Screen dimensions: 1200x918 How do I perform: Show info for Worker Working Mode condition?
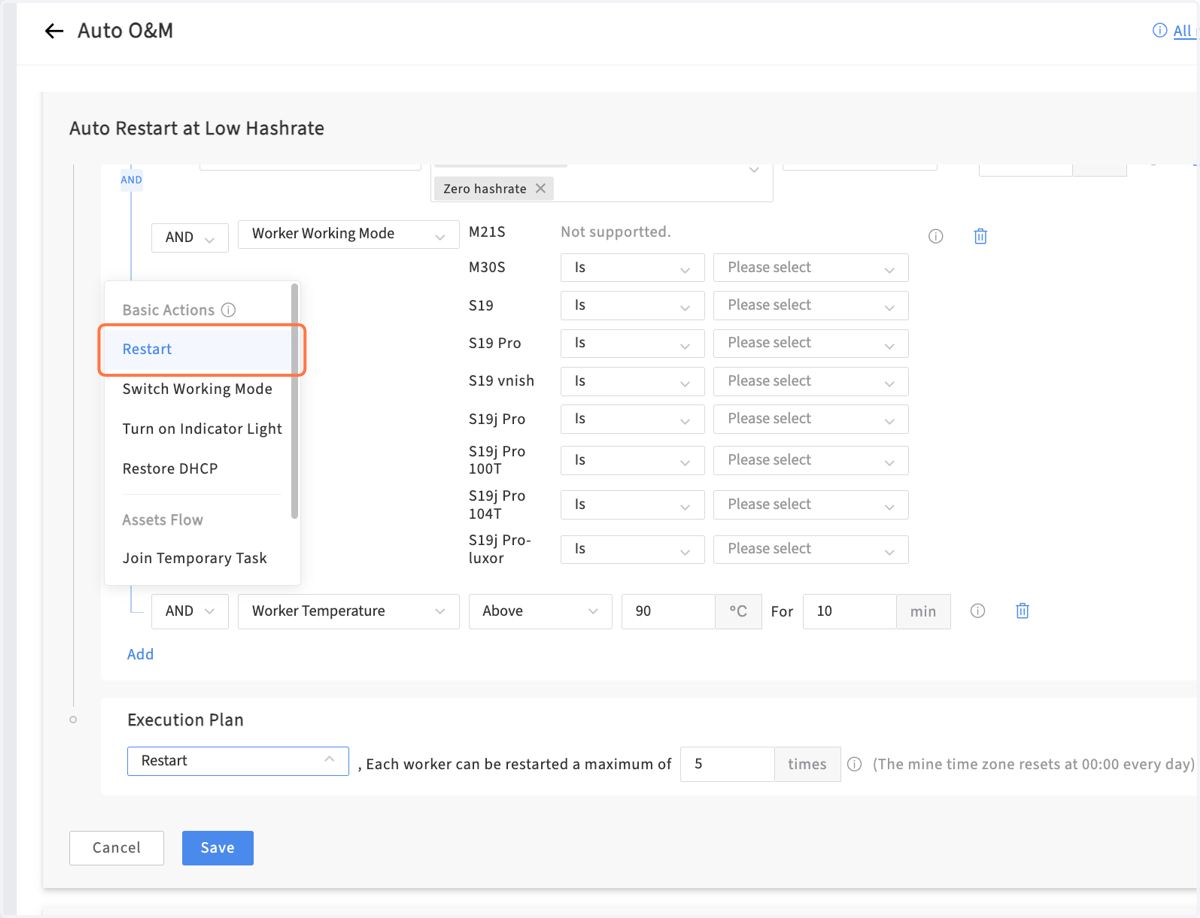pyautogui.click(x=936, y=237)
